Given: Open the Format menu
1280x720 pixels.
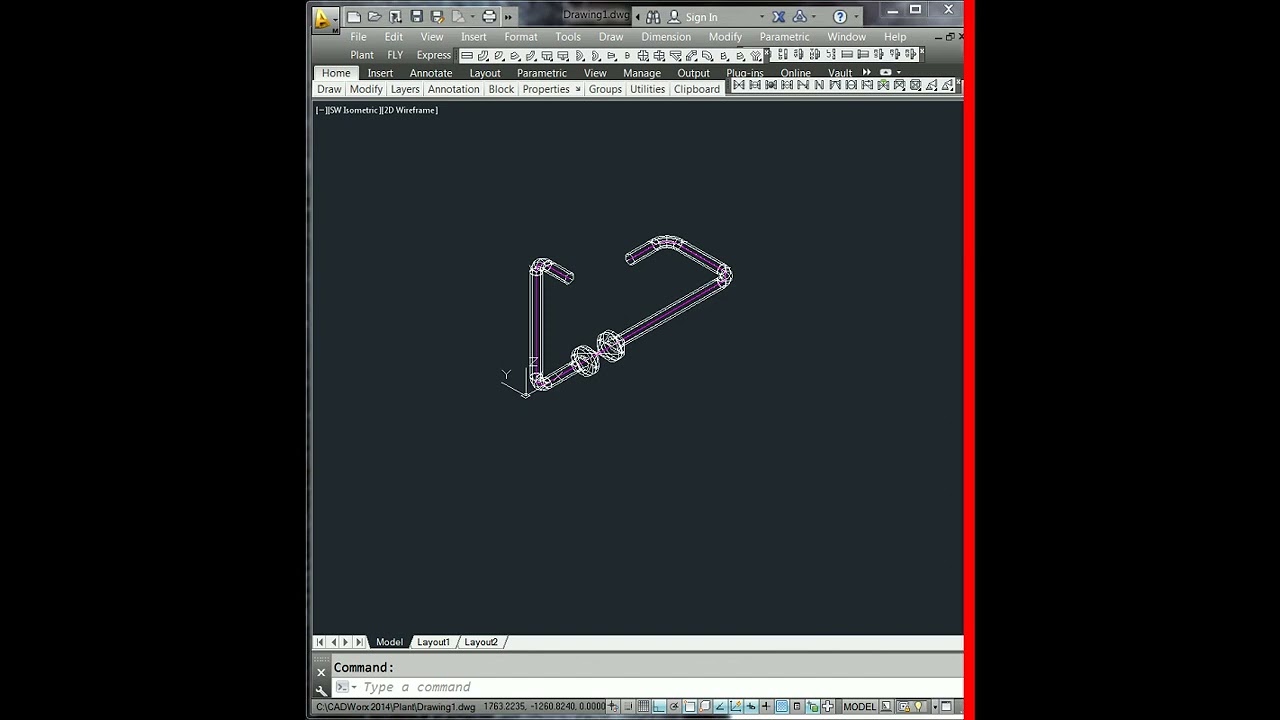Looking at the screenshot, I should [x=521, y=37].
